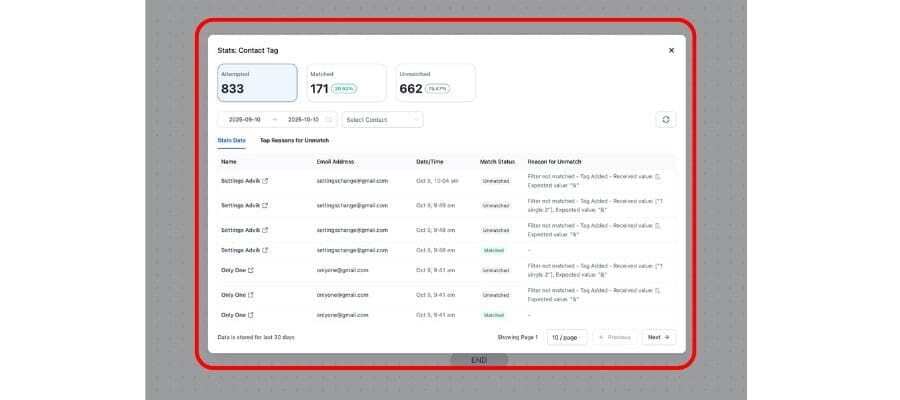The height and width of the screenshot is (400, 900).
Task: Open external link for the 9:49 am Settings Advik row
Action: tap(265, 205)
